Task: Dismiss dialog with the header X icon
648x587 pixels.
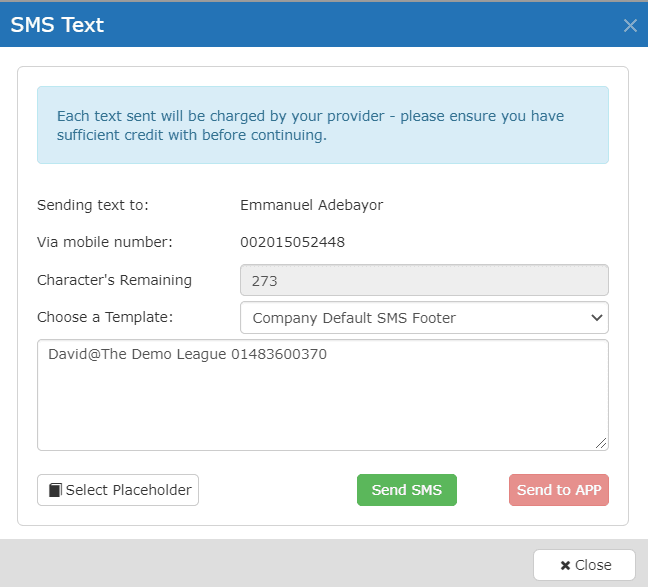Action: (630, 26)
